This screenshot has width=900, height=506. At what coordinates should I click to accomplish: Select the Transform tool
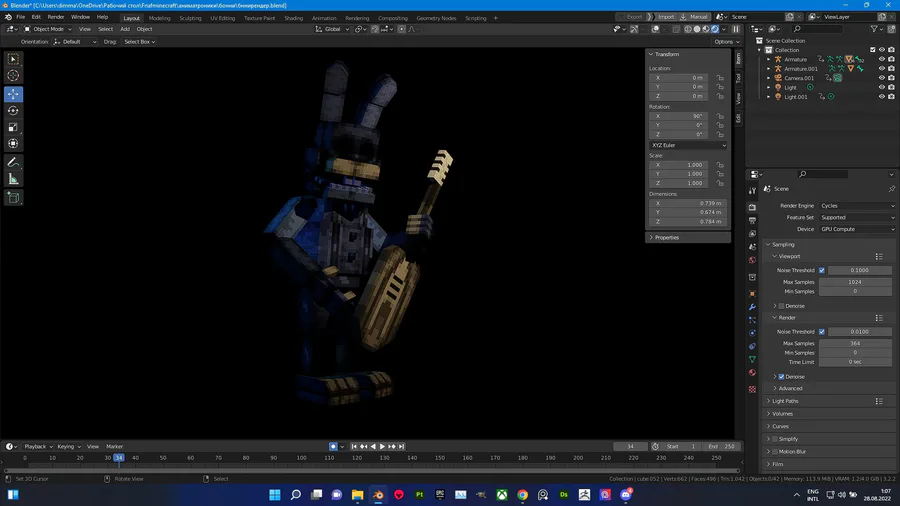13,143
